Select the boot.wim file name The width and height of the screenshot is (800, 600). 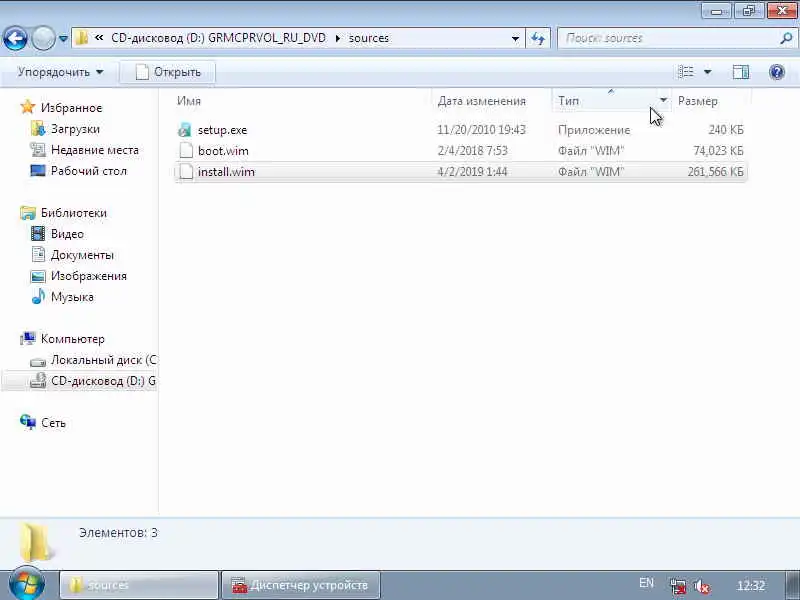click(x=223, y=151)
